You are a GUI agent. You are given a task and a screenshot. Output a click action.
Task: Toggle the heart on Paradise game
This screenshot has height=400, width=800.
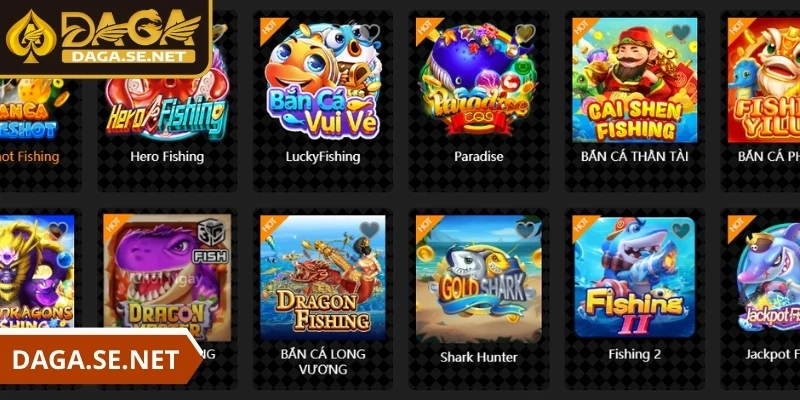(525, 33)
